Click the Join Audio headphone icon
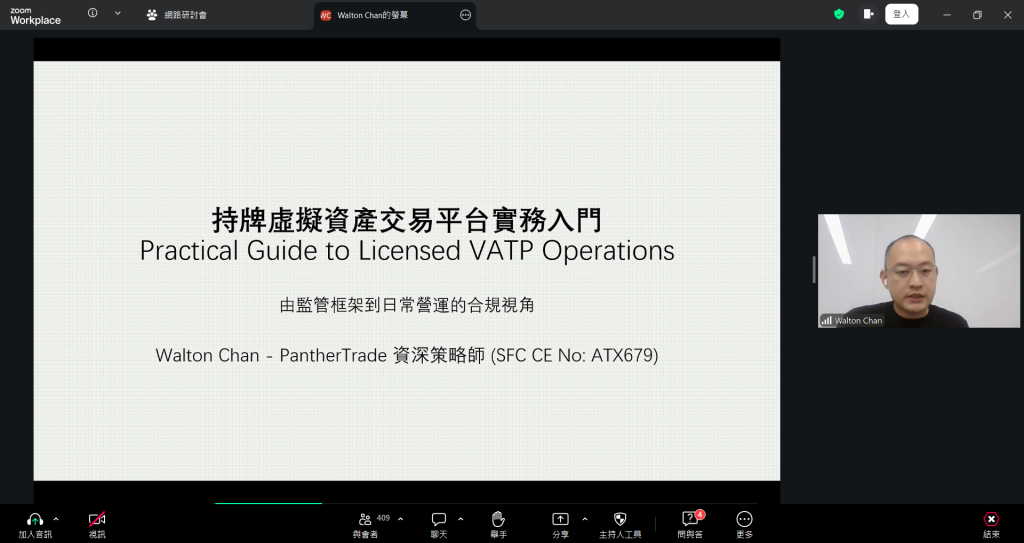The width and height of the screenshot is (1024, 543). pos(35,520)
